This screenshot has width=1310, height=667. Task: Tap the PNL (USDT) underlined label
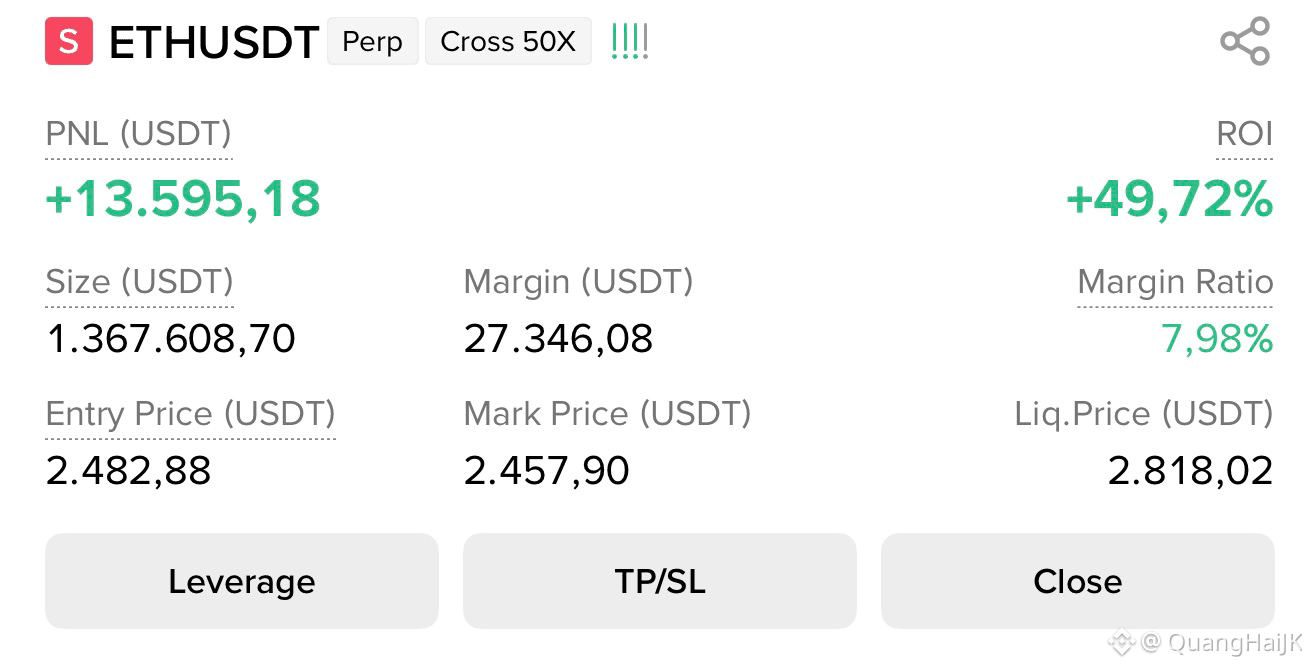click(139, 134)
